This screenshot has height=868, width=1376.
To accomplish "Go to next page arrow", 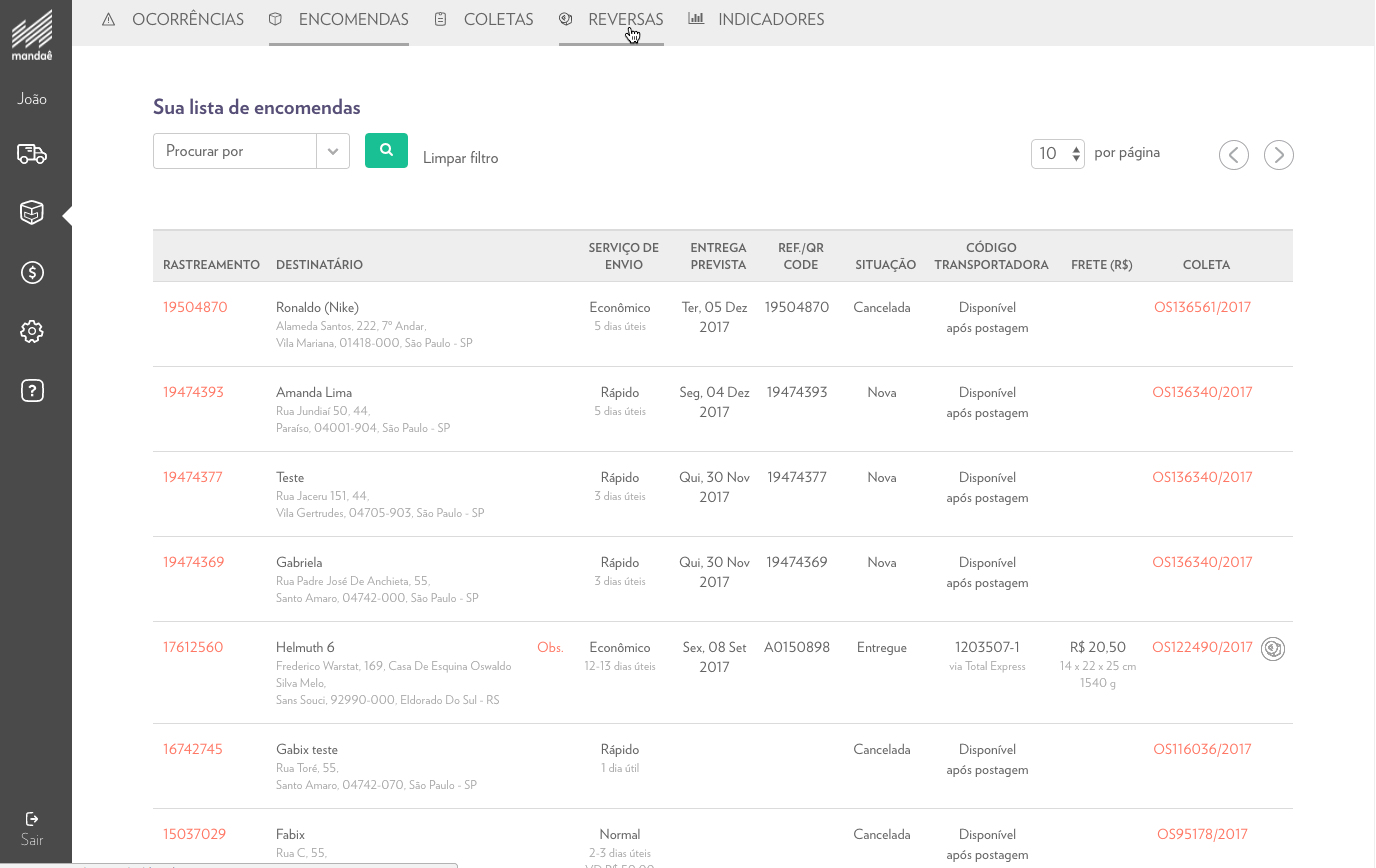I will click(1278, 155).
